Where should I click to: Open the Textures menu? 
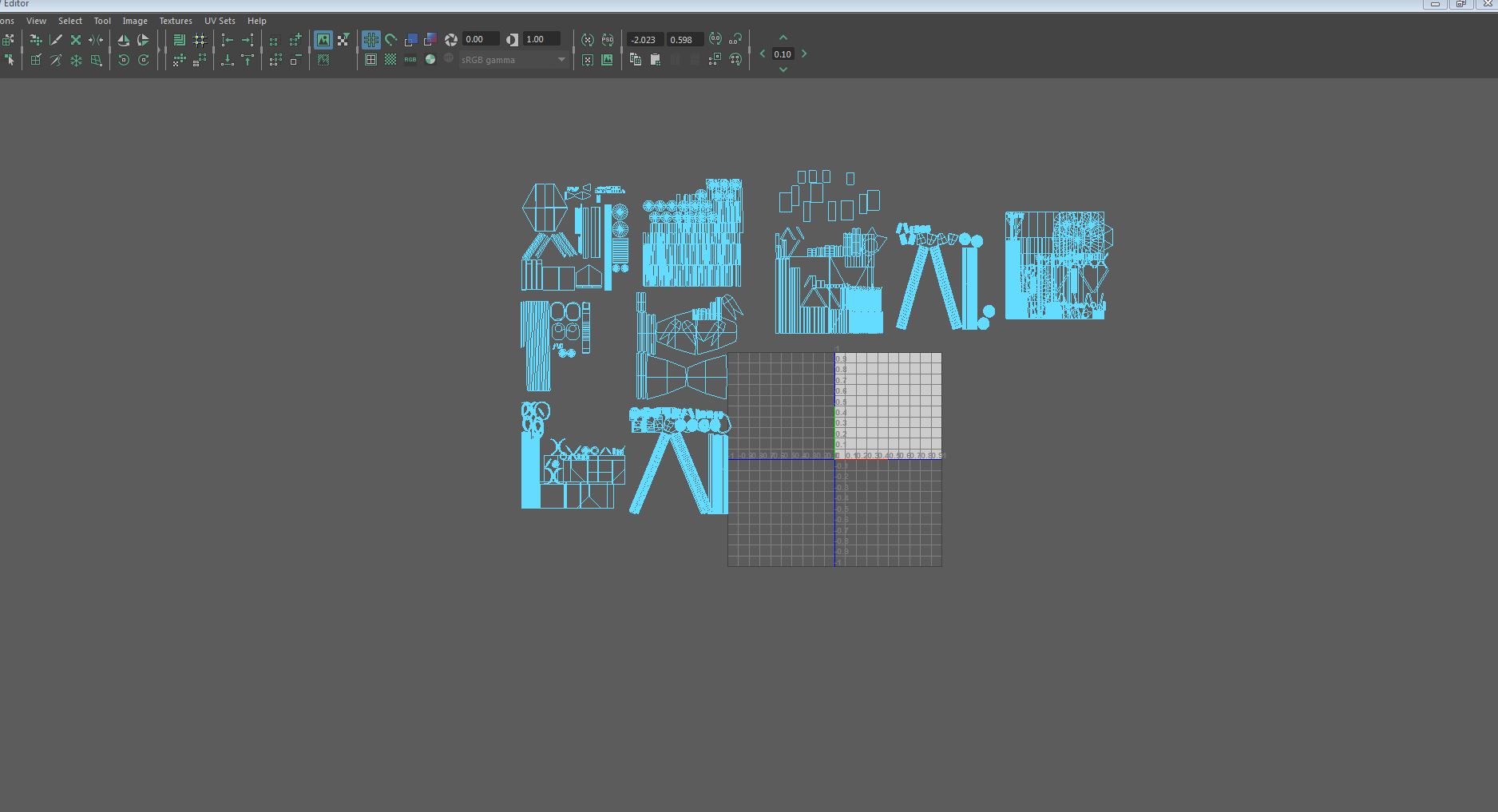click(175, 21)
